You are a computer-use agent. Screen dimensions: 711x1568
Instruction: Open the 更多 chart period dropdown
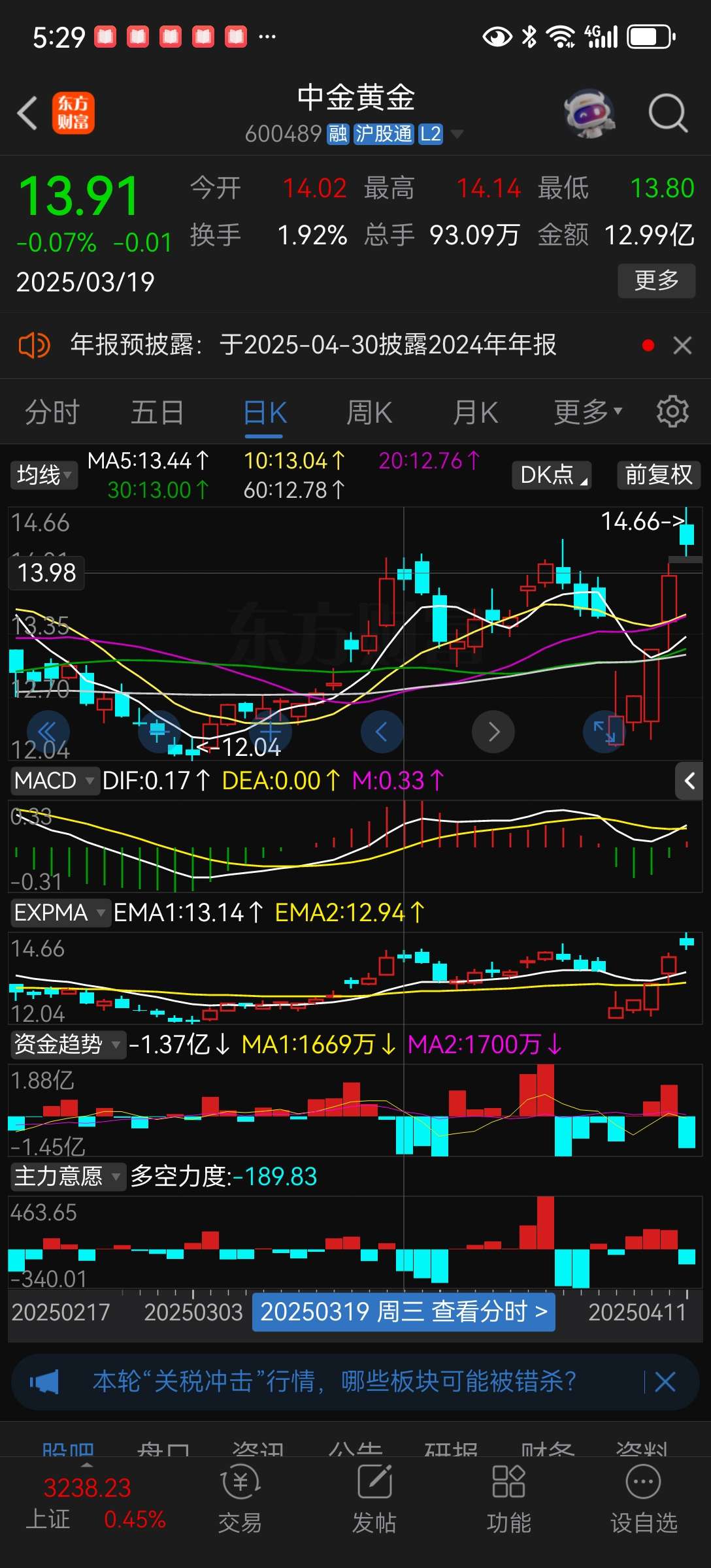pyautogui.click(x=588, y=412)
